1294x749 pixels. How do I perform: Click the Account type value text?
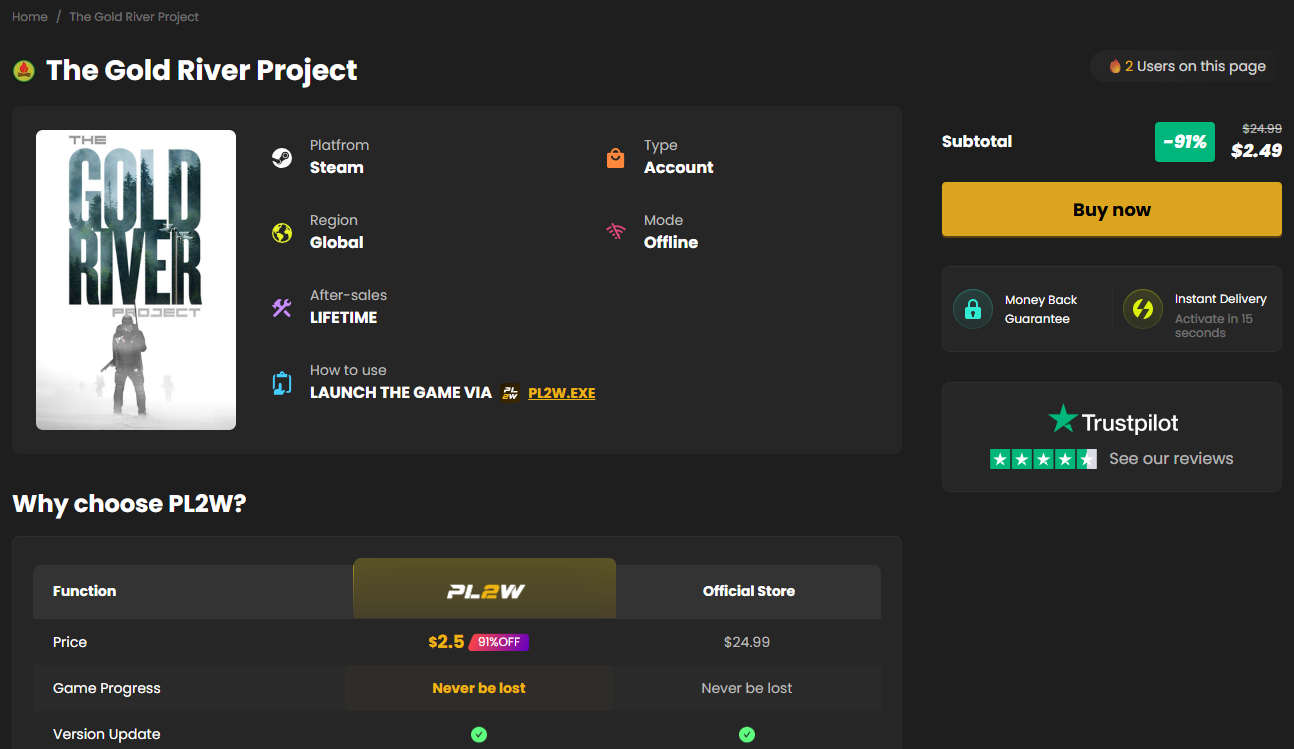679,168
